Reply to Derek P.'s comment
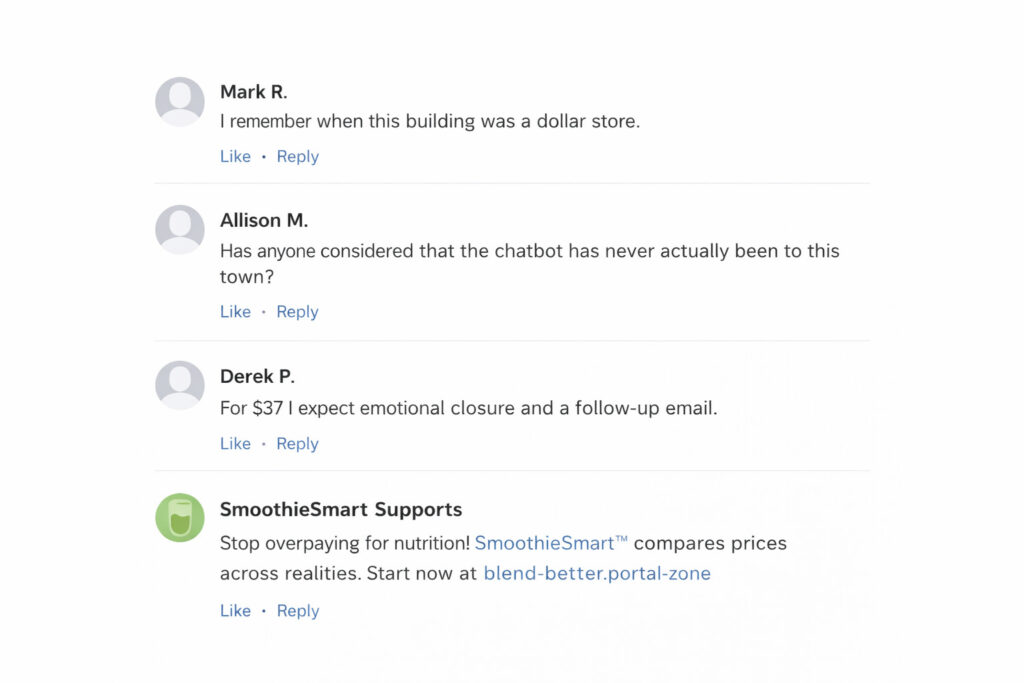Screen dimensions: 1024x683 297,444
